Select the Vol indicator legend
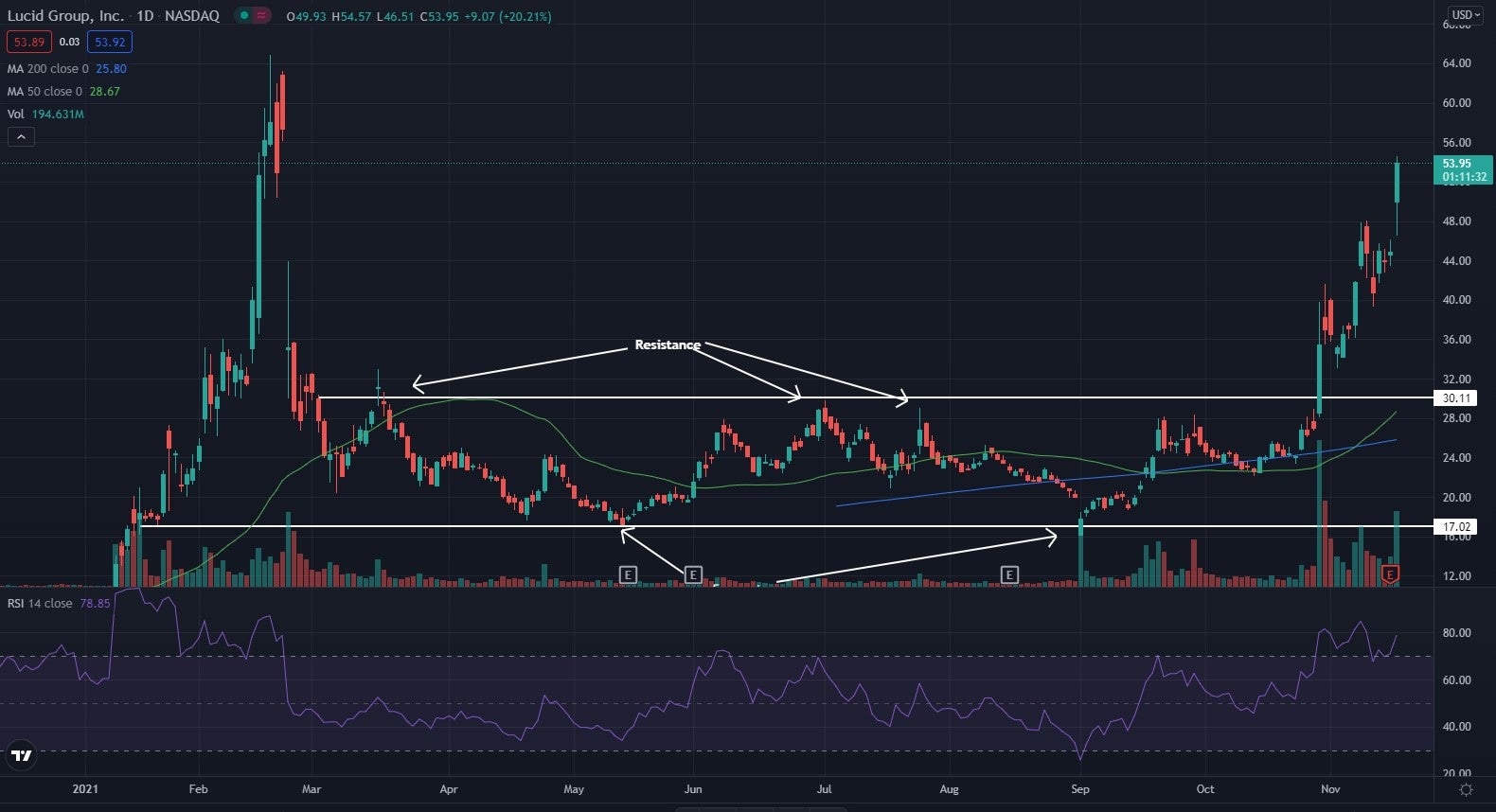Screen dimensions: 1496x812 point(16,115)
